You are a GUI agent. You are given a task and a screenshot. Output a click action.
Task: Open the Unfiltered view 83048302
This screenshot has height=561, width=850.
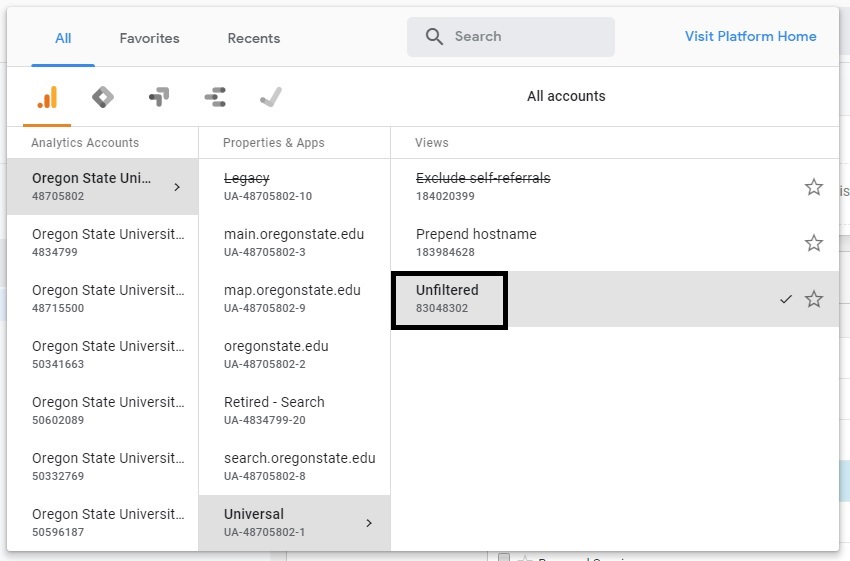pos(615,299)
